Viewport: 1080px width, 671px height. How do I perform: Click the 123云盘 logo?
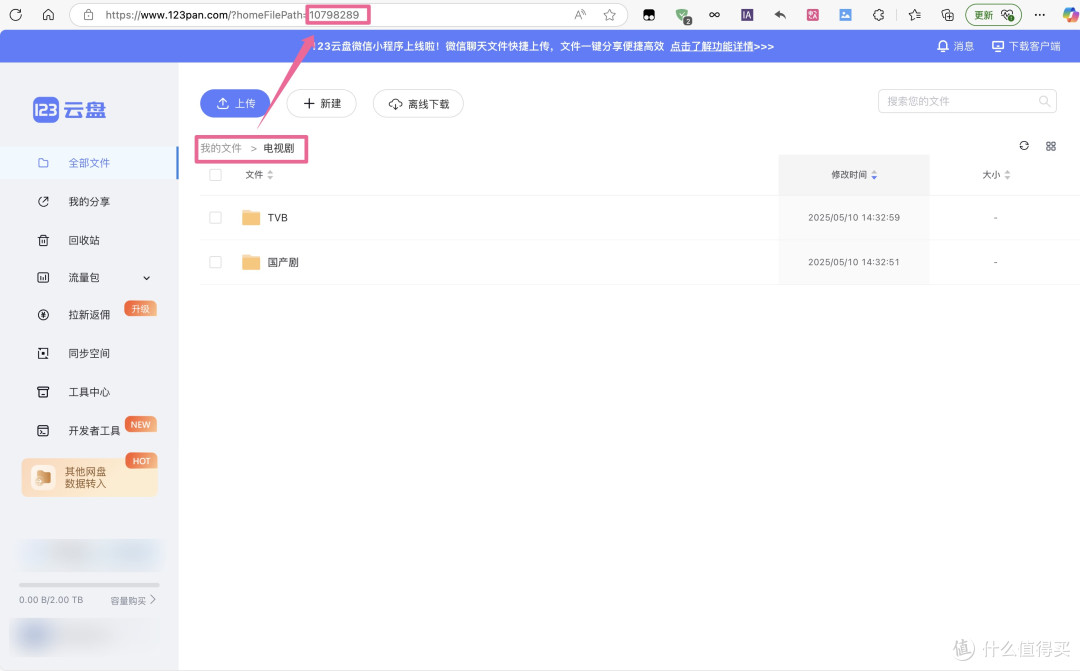pyautogui.click(x=70, y=110)
